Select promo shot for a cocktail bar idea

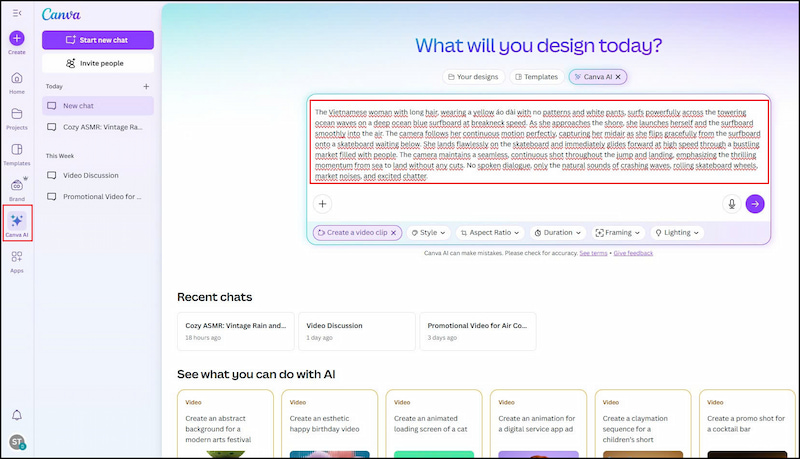click(x=747, y=423)
